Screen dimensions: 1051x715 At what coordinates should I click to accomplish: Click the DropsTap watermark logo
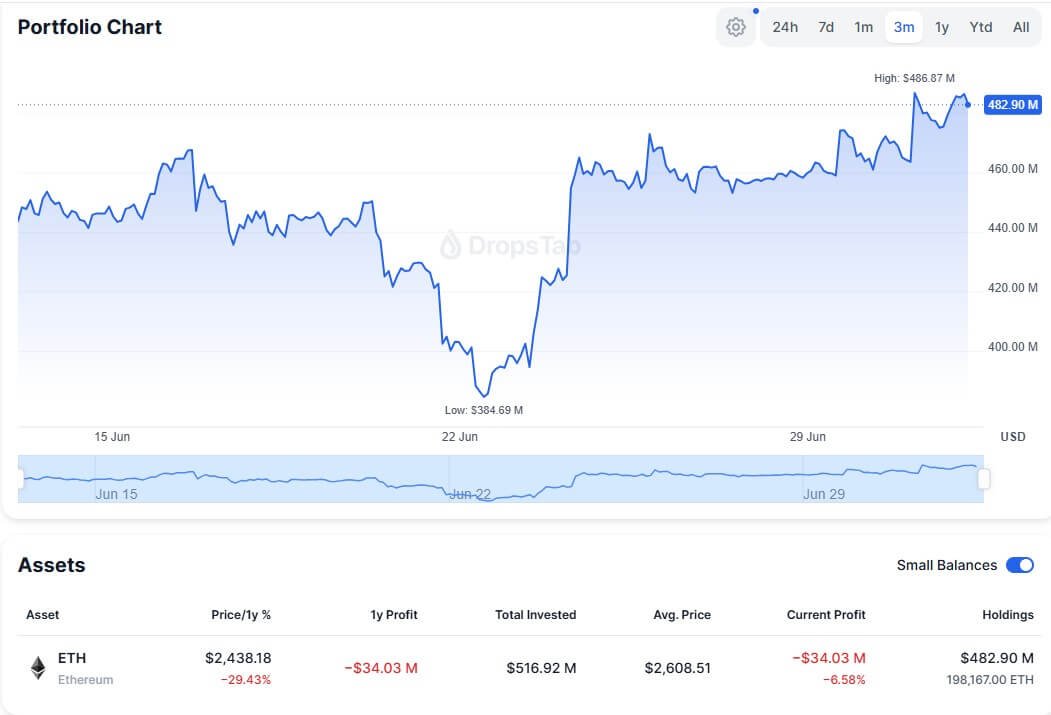513,245
